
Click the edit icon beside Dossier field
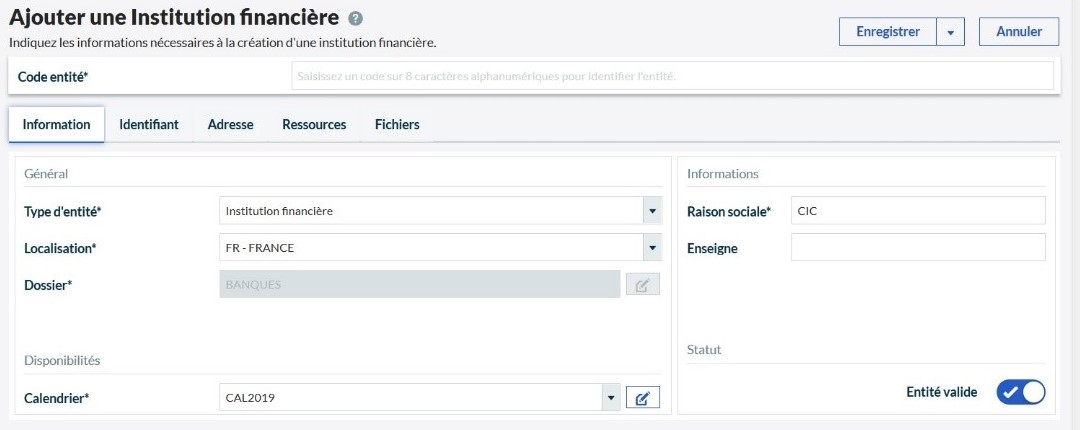[x=642, y=285]
